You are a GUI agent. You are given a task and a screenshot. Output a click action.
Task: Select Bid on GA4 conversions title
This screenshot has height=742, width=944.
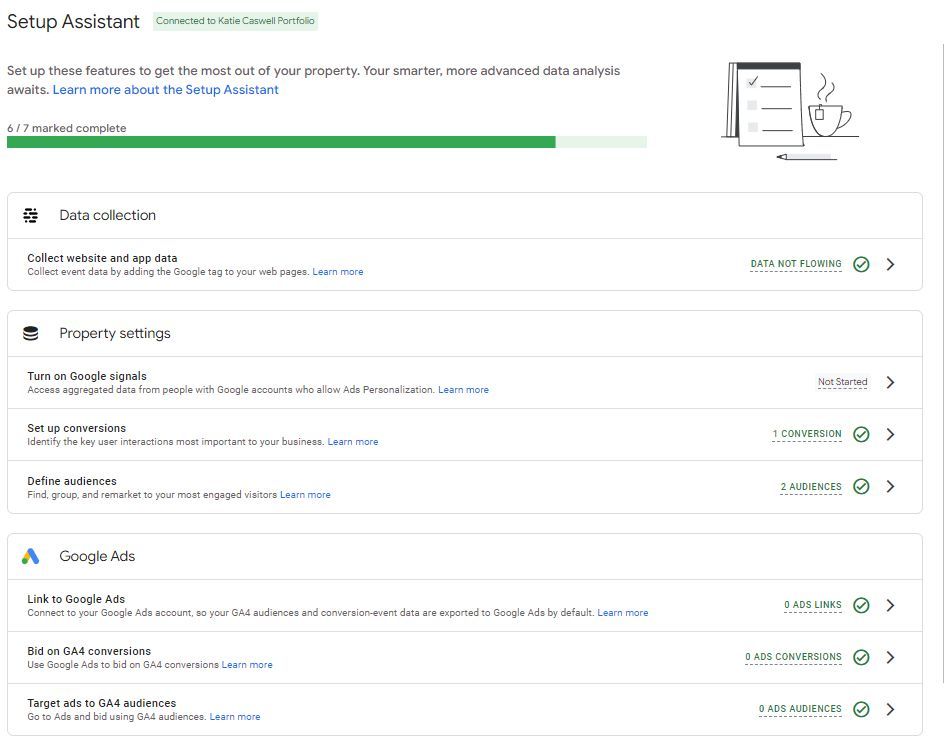coord(89,651)
